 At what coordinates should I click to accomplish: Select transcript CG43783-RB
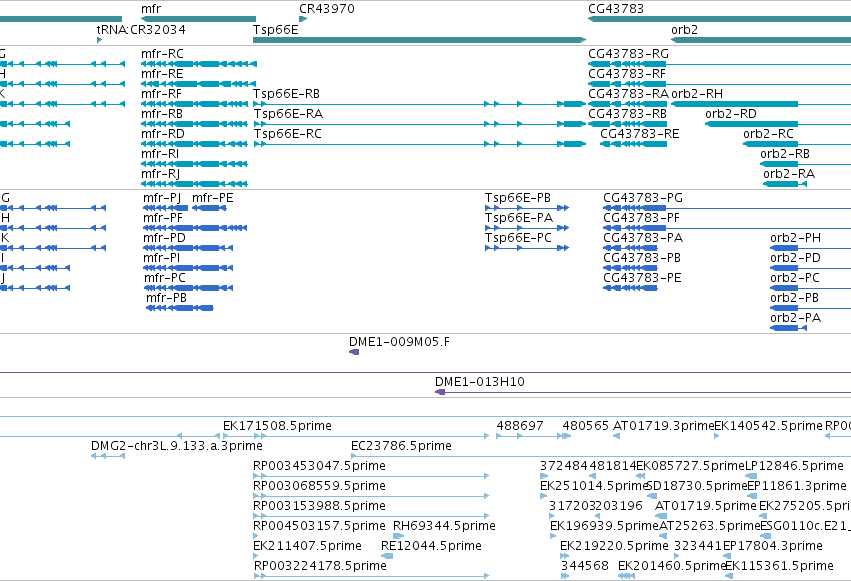(x=627, y=124)
